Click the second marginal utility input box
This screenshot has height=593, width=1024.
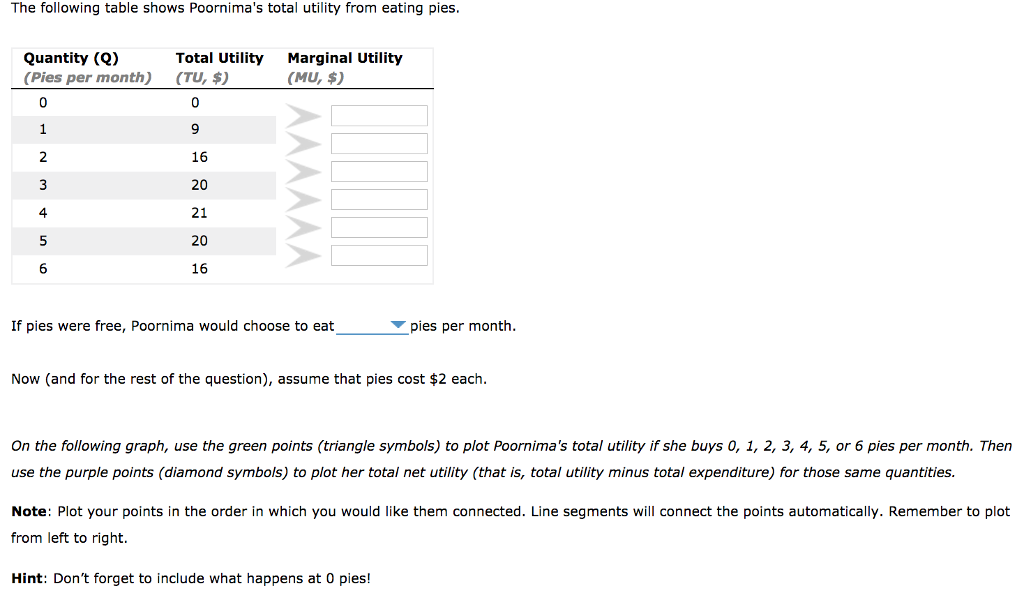[x=379, y=143]
